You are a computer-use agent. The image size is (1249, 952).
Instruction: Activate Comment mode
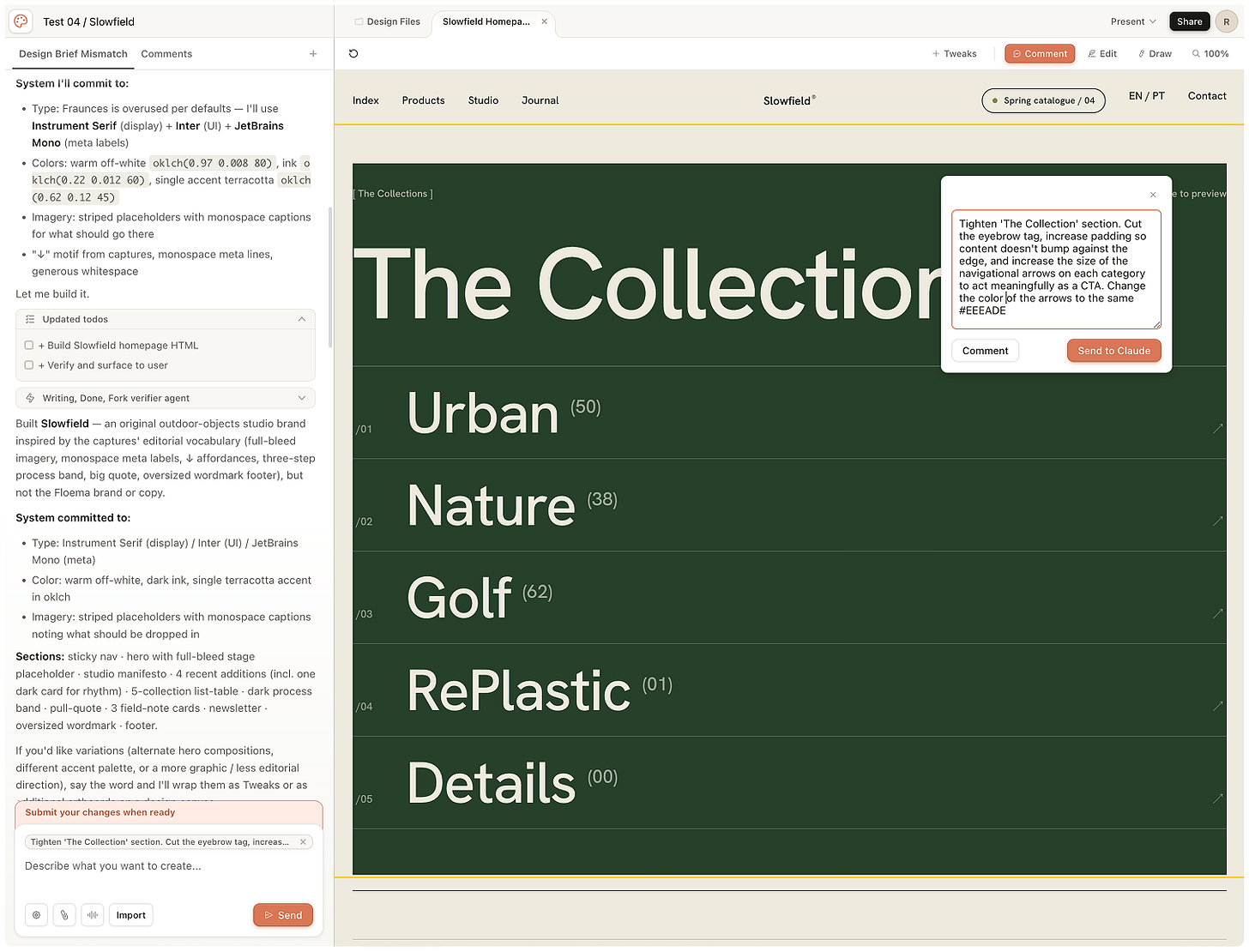pos(1040,54)
